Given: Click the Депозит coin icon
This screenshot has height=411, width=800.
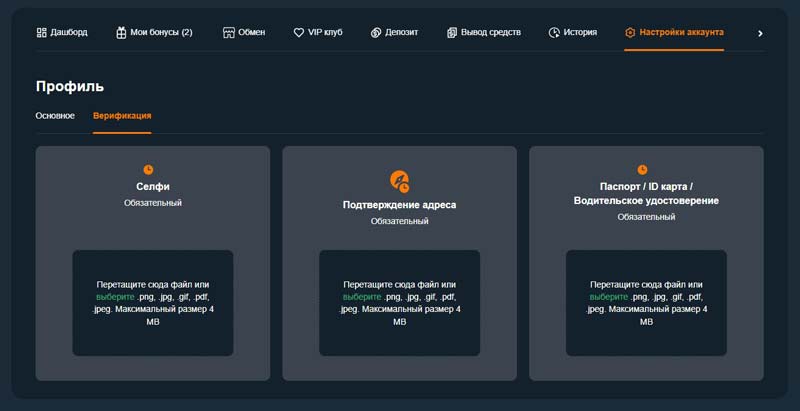Looking at the screenshot, I should tap(376, 33).
